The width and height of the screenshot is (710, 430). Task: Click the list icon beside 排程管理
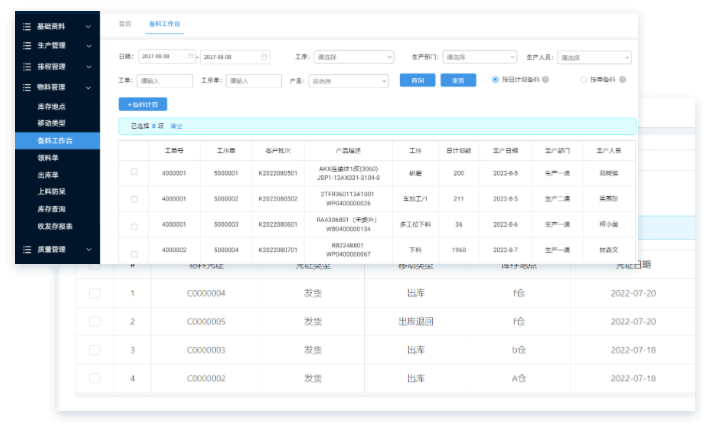tap(27, 67)
